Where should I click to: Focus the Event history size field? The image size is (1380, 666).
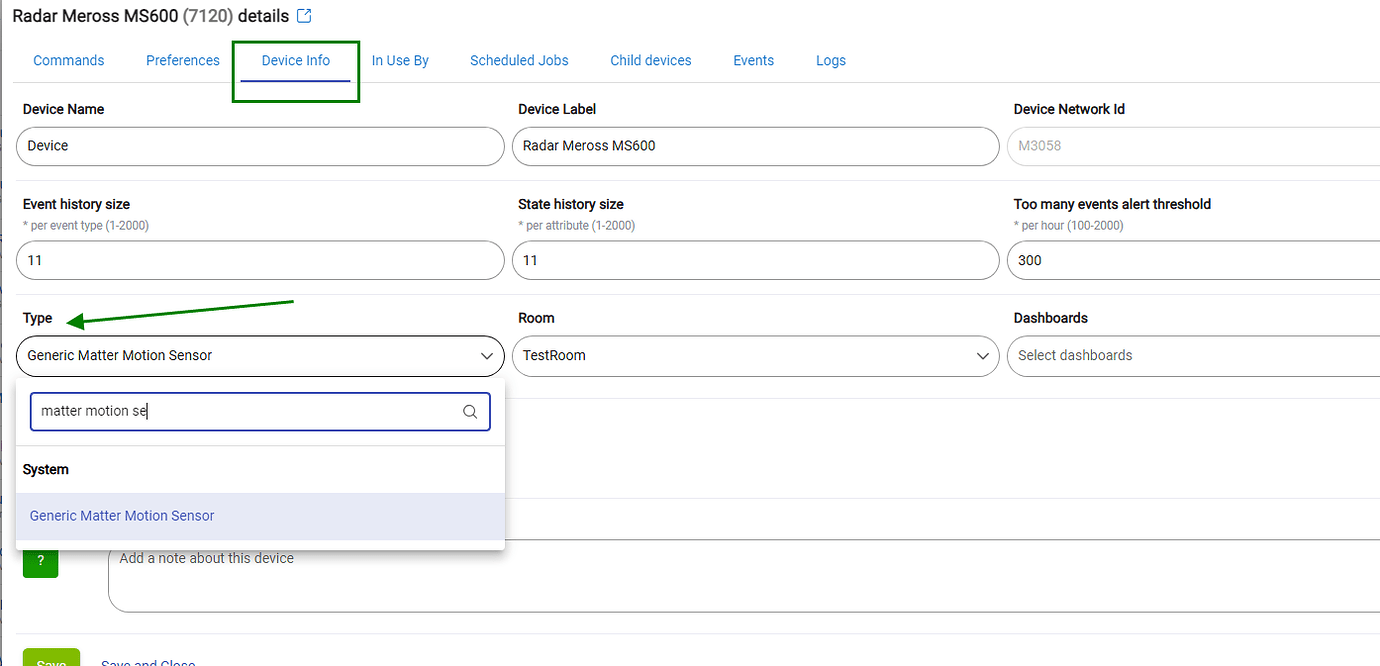point(260,260)
